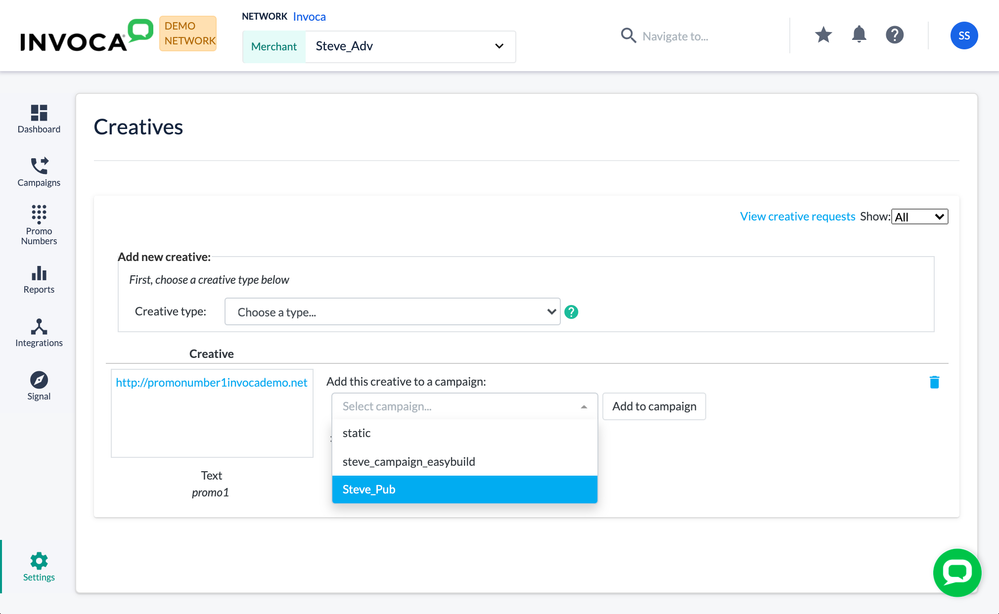This screenshot has height=614, width=999.
Task: Click the green creative type help icon
Action: [571, 312]
